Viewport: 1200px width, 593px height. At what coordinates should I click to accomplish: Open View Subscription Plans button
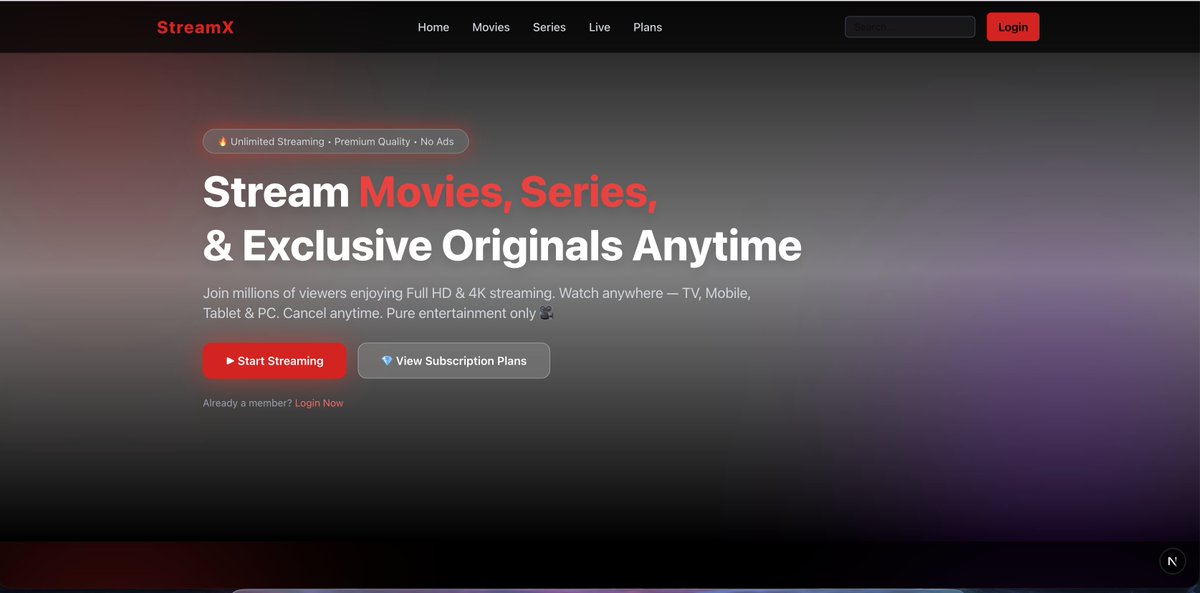click(x=454, y=361)
